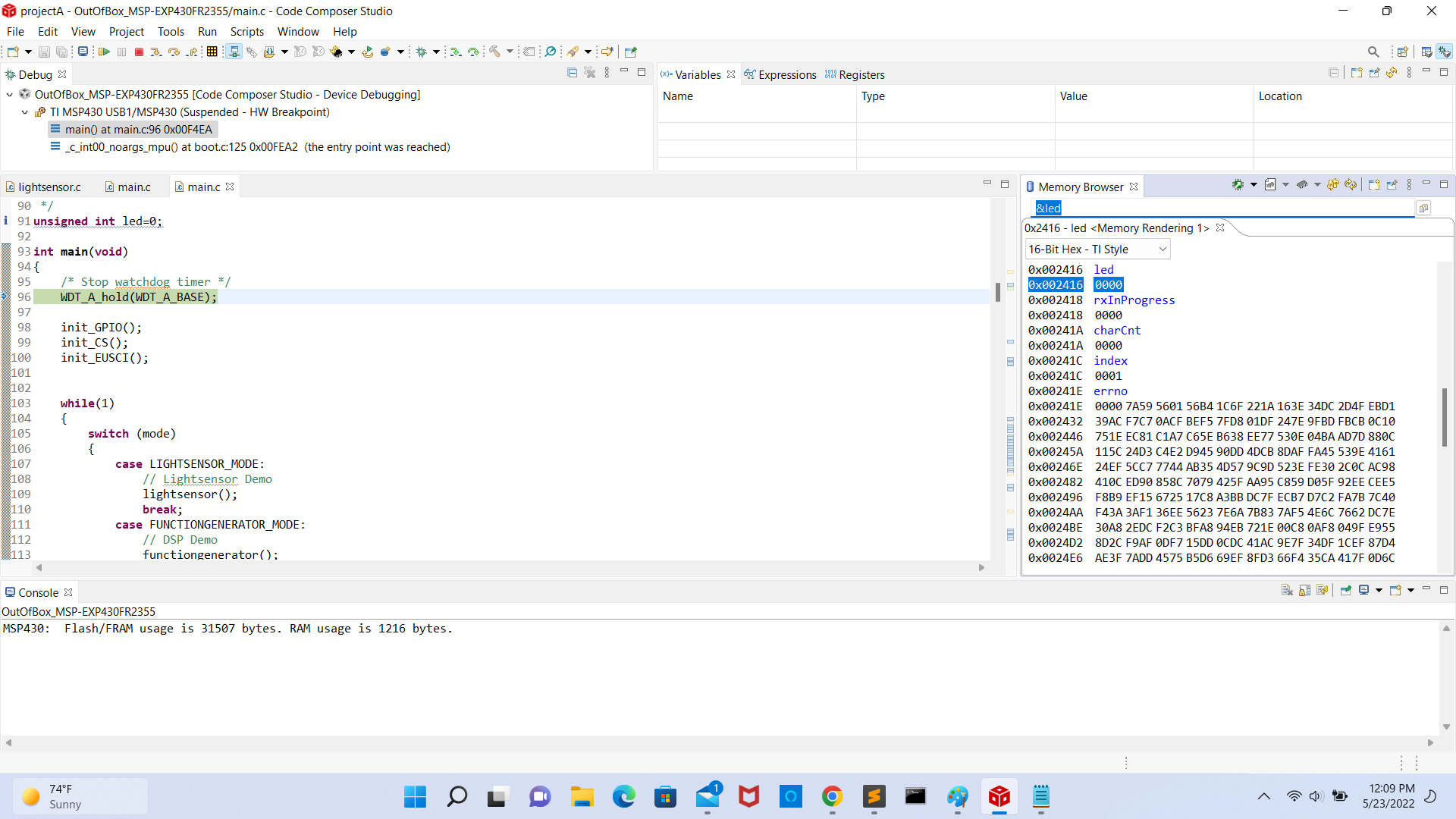The image size is (1456, 819).
Task: Collapse the OutOfBox_MSP-EXP430FR2355 debug tree node
Action: pyautogui.click(x=10, y=95)
